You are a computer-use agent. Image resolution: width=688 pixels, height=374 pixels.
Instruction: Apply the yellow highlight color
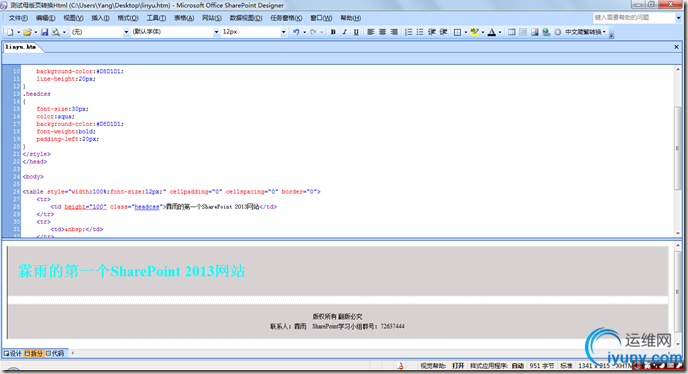coord(474,32)
